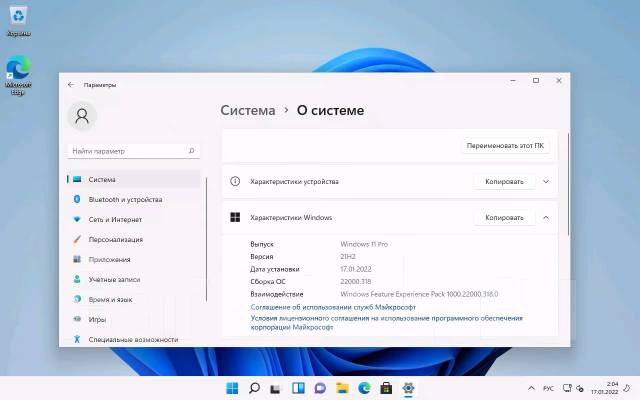Viewport: 640px width, 400px height.
Task: Open the Recycle Bin desktop icon
Action: 18,21
